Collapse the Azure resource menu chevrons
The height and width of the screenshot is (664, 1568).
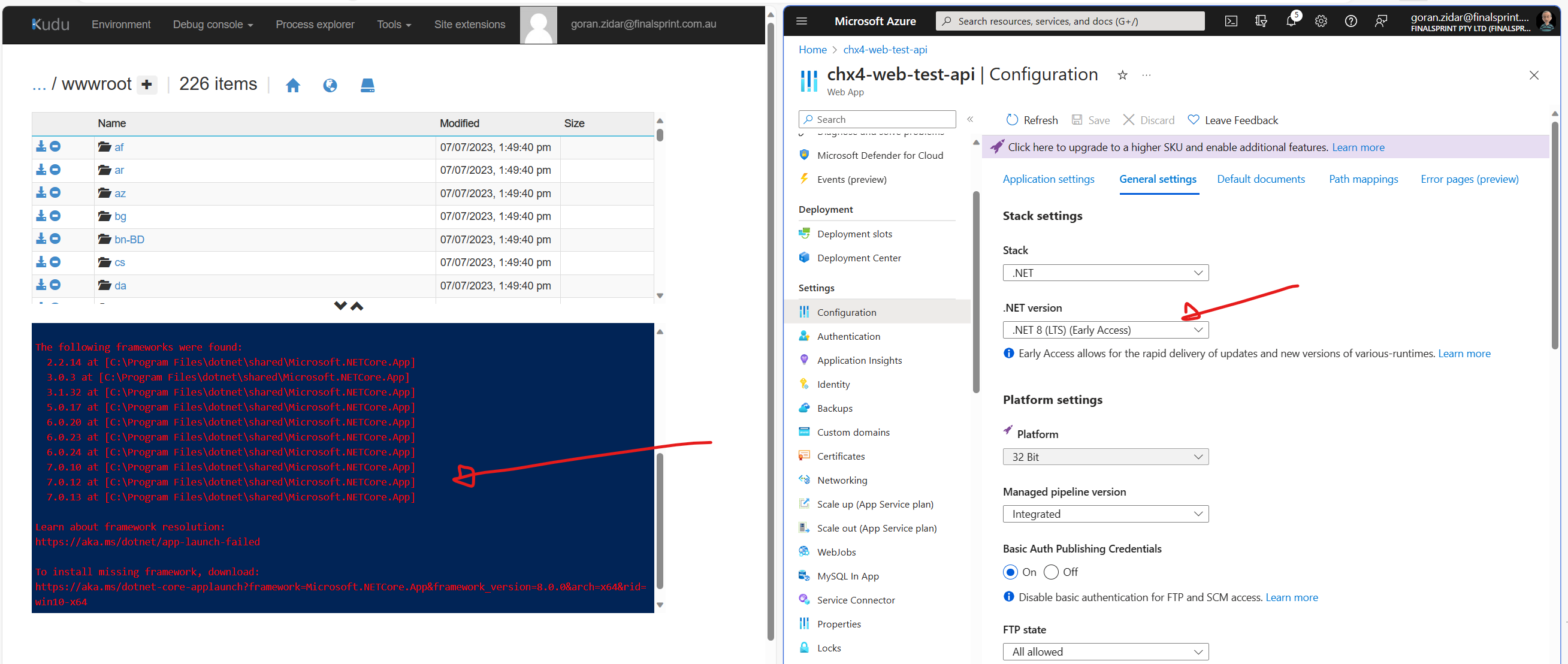970,119
